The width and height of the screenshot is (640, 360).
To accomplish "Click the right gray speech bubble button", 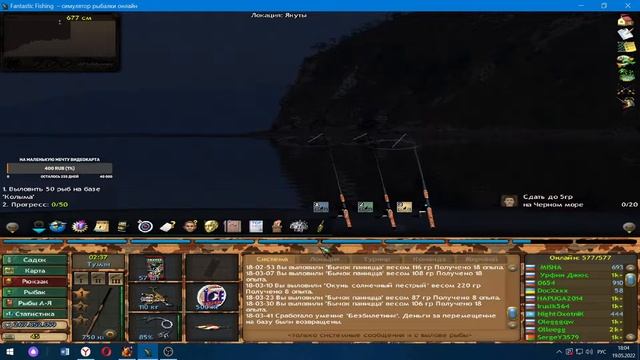I will [x=629, y=227].
